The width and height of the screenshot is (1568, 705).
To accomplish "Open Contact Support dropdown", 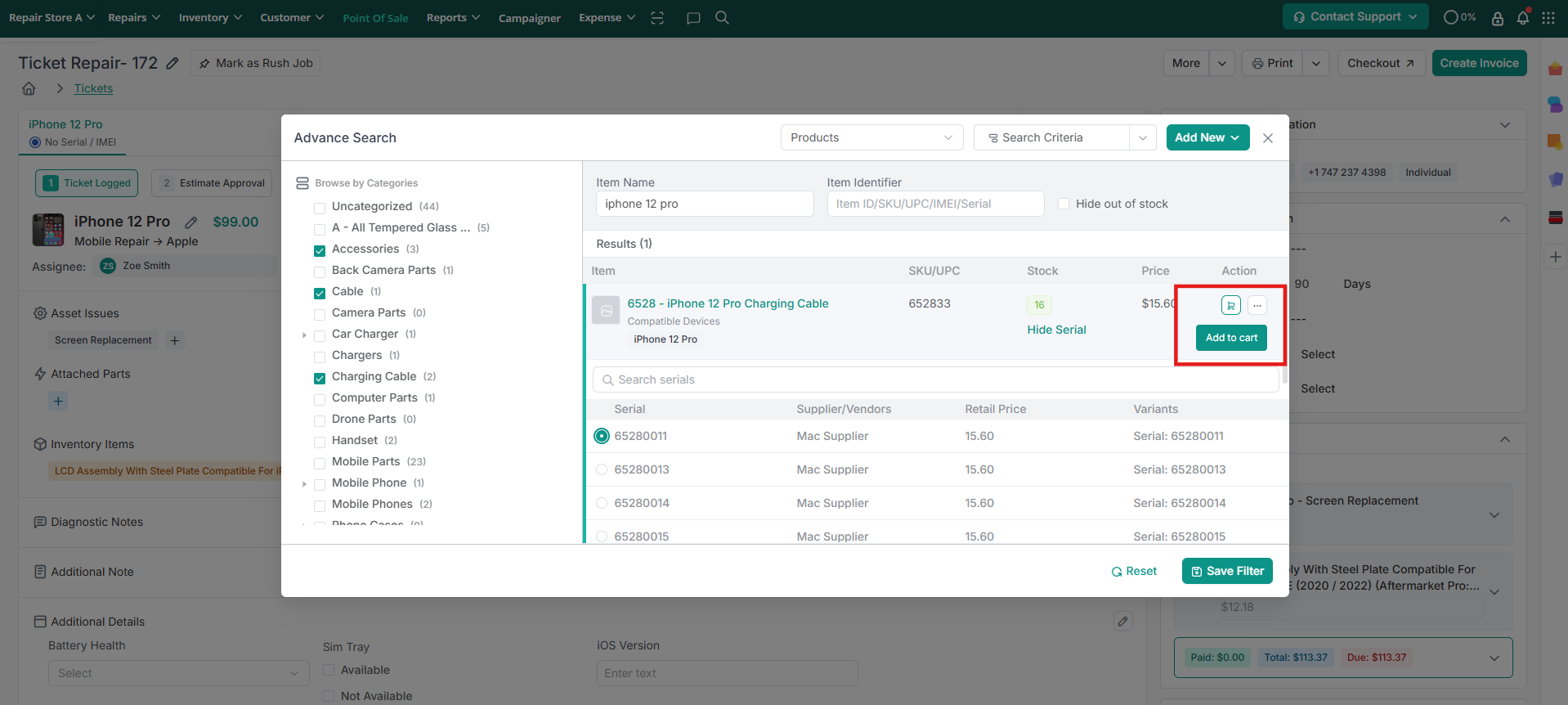I will tap(1355, 16).
